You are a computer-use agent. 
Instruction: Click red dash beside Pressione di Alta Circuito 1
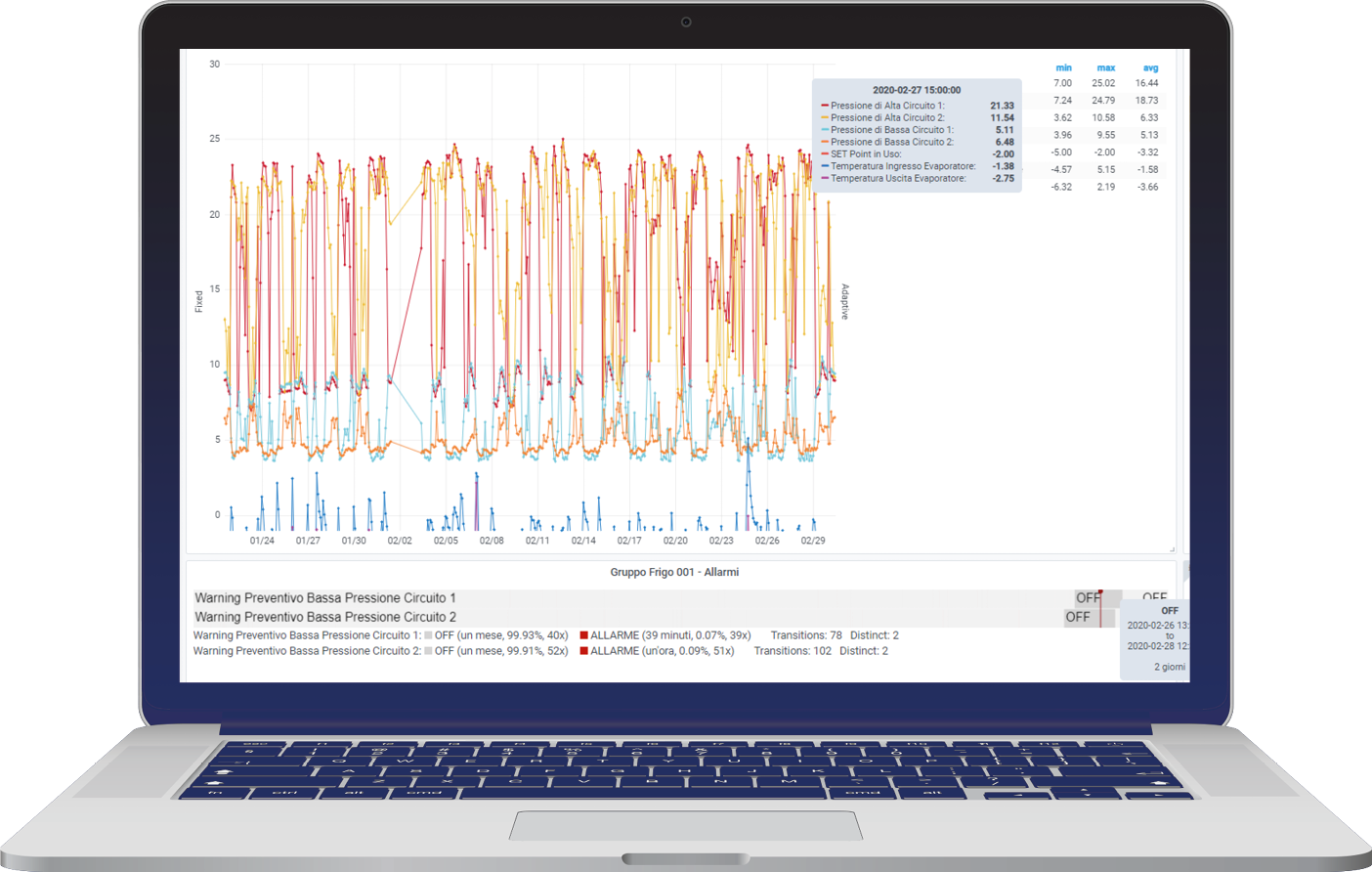[825, 106]
